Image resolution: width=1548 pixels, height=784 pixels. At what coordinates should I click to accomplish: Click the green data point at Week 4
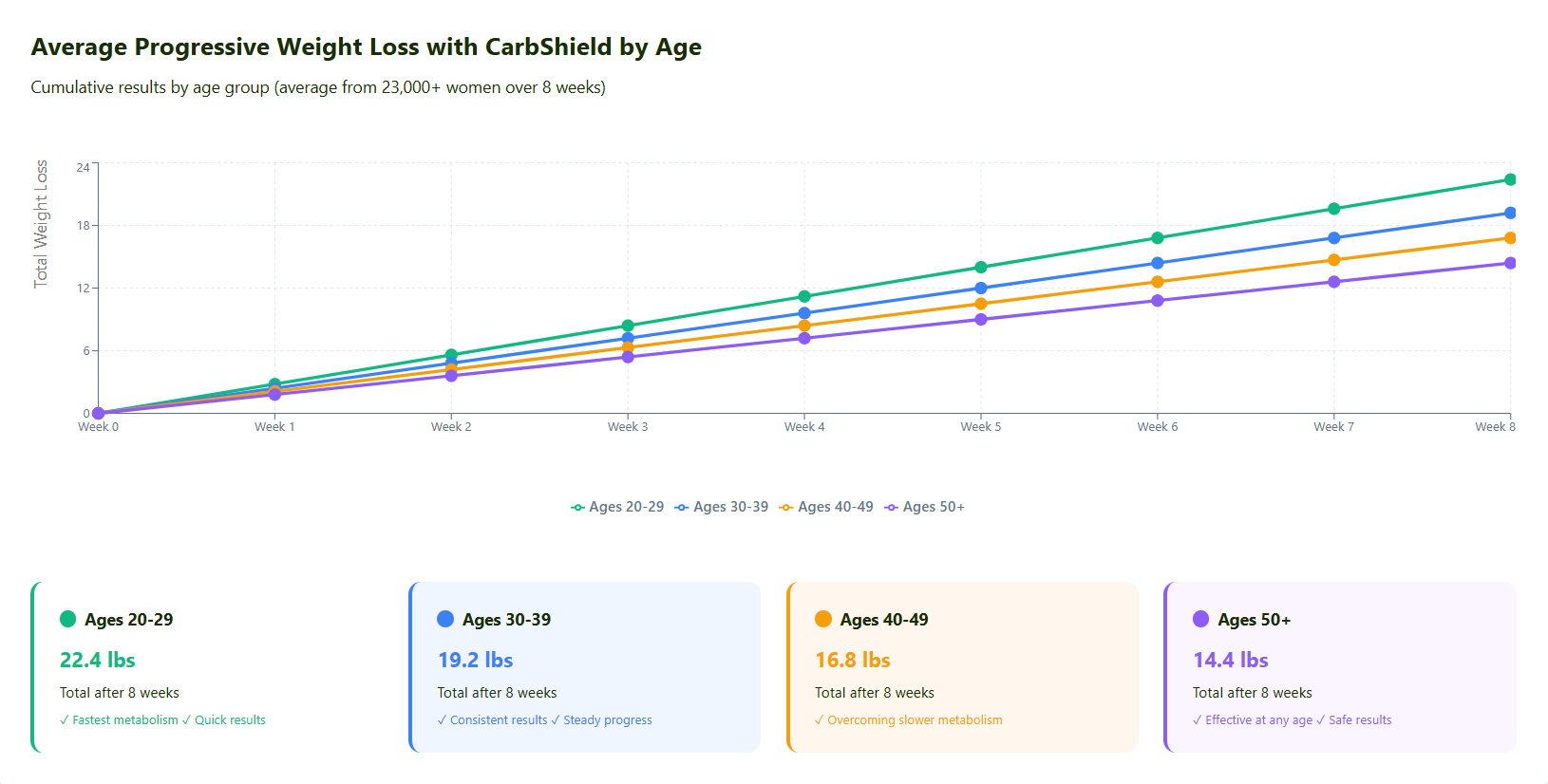click(x=804, y=296)
